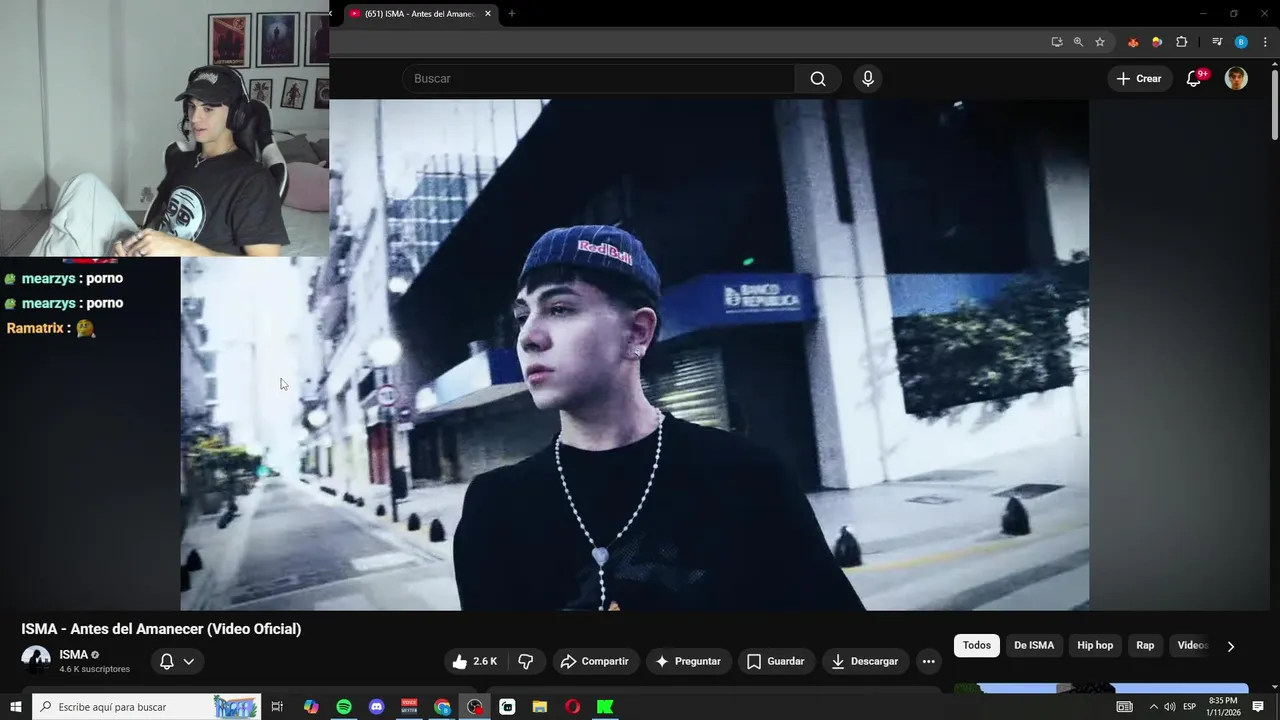The height and width of the screenshot is (720, 1280).
Task: Show more filter chips with right arrow
Action: click(x=1231, y=646)
